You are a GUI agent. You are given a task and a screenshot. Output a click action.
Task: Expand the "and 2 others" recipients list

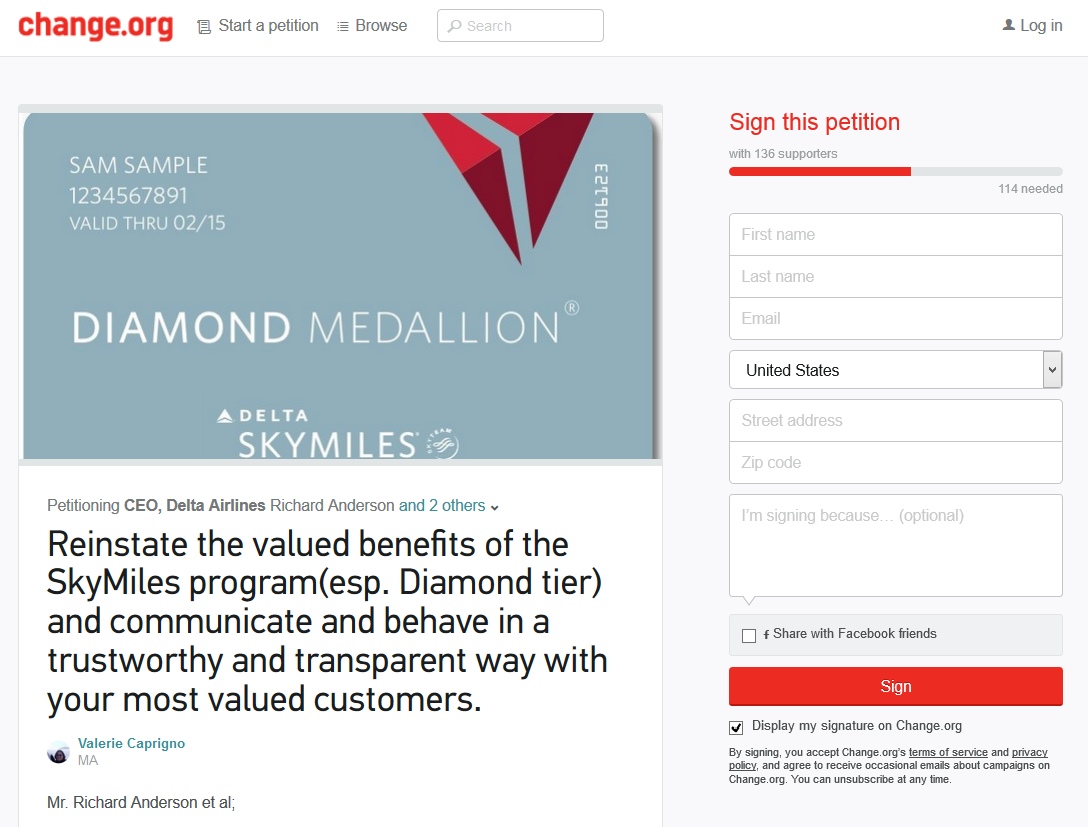[448, 506]
